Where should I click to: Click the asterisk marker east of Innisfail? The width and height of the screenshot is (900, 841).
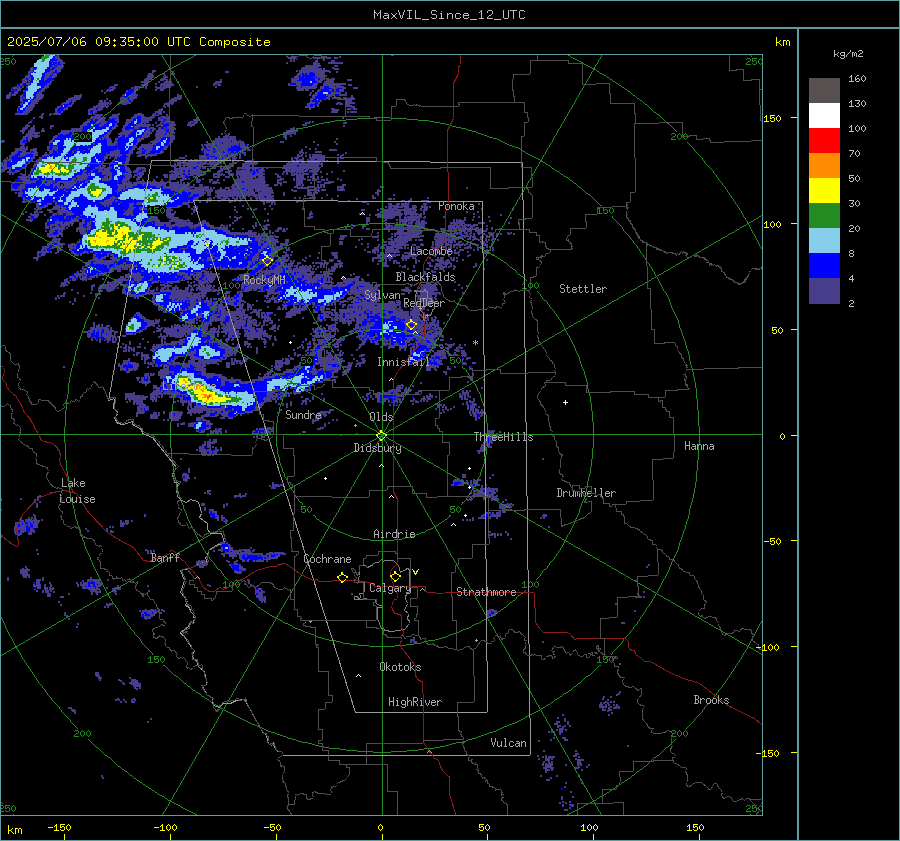click(x=475, y=343)
